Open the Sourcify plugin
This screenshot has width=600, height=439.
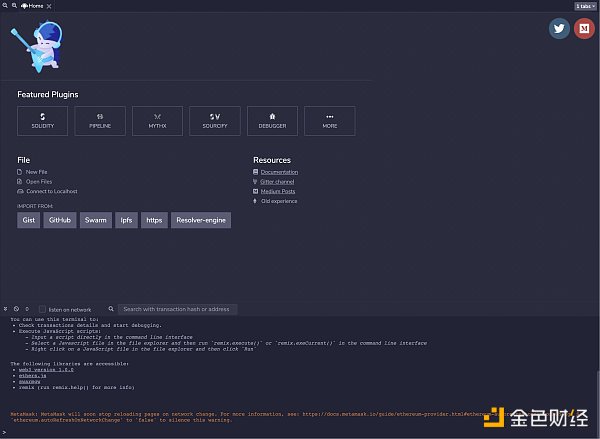[215, 121]
